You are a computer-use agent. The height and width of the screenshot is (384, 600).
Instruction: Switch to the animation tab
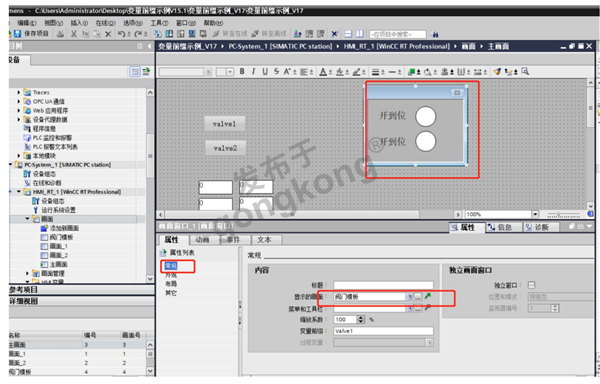[202, 240]
